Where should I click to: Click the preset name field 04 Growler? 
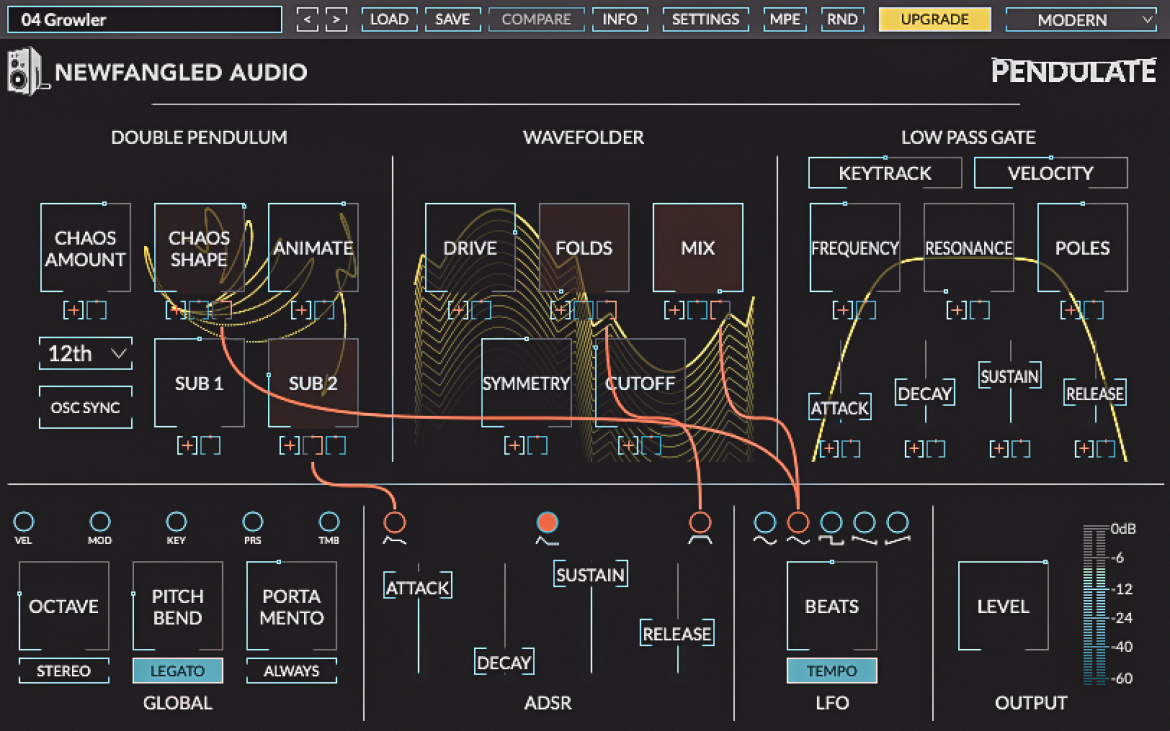tap(145, 19)
